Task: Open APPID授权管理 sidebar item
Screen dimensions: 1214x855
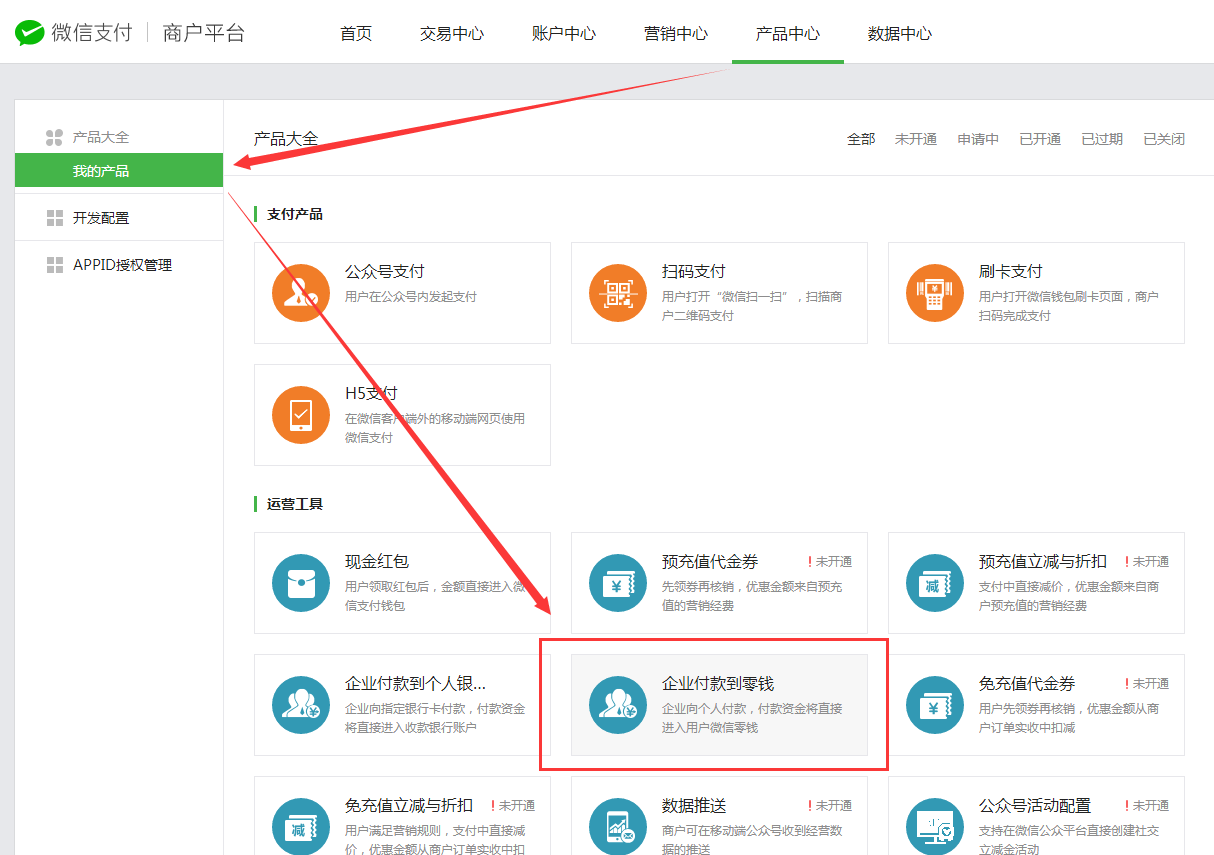Action: (122, 265)
